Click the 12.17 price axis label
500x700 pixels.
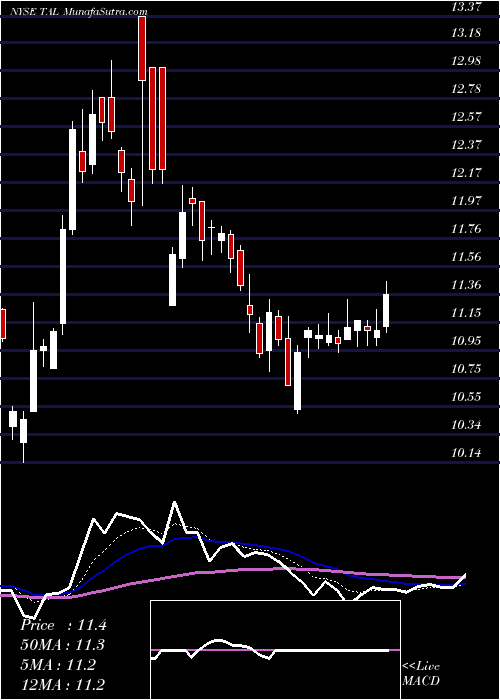(467, 173)
